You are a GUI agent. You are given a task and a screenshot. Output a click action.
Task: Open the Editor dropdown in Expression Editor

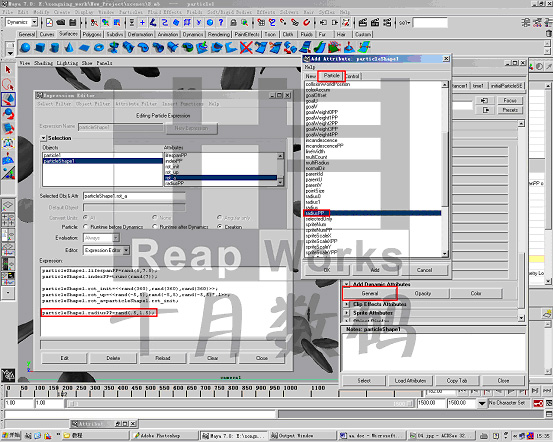(126, 250)
